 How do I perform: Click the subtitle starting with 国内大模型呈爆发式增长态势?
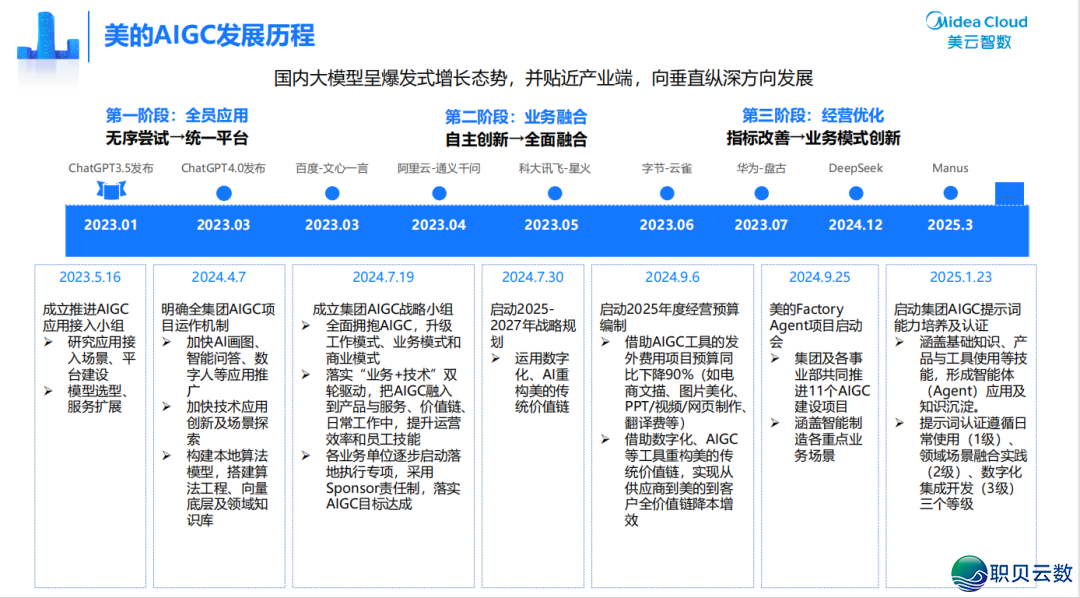pyautogui.click(x=543, y=78)
